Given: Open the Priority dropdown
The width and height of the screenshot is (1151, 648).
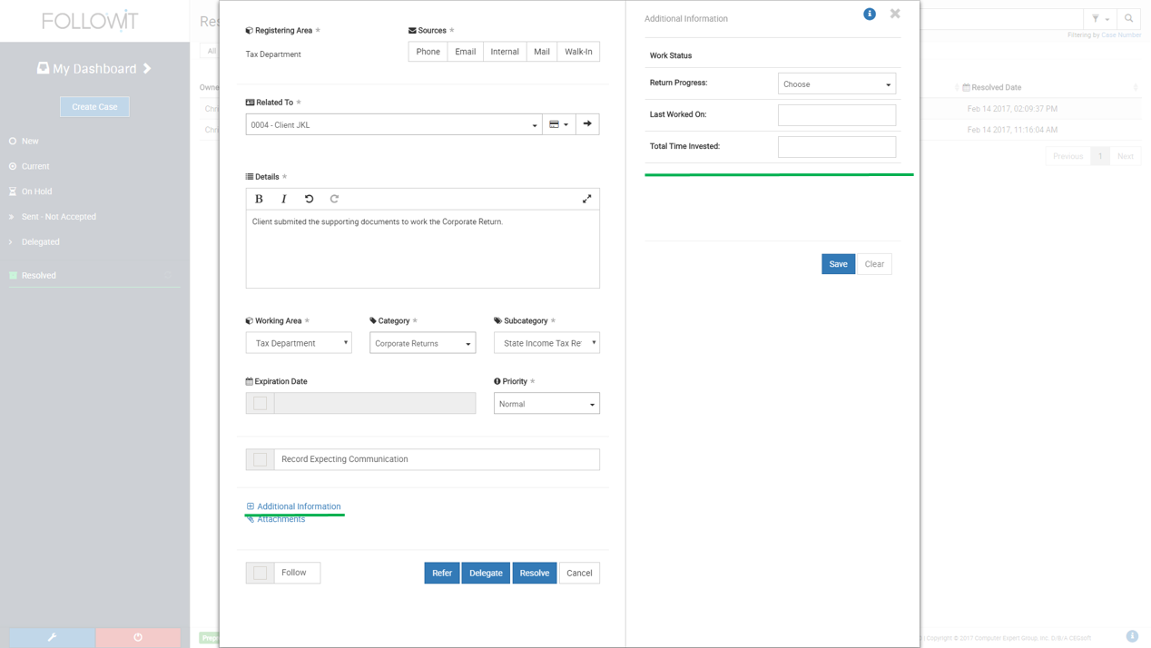Looking at the screenshot, I should coord(546,404).
